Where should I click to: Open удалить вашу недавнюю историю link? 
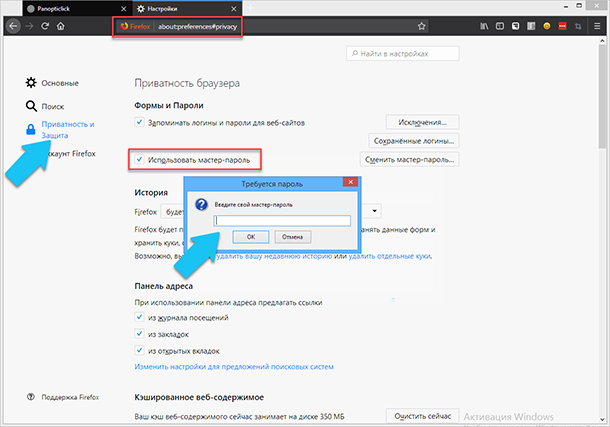pyautogui.click(x=274, y=256)
